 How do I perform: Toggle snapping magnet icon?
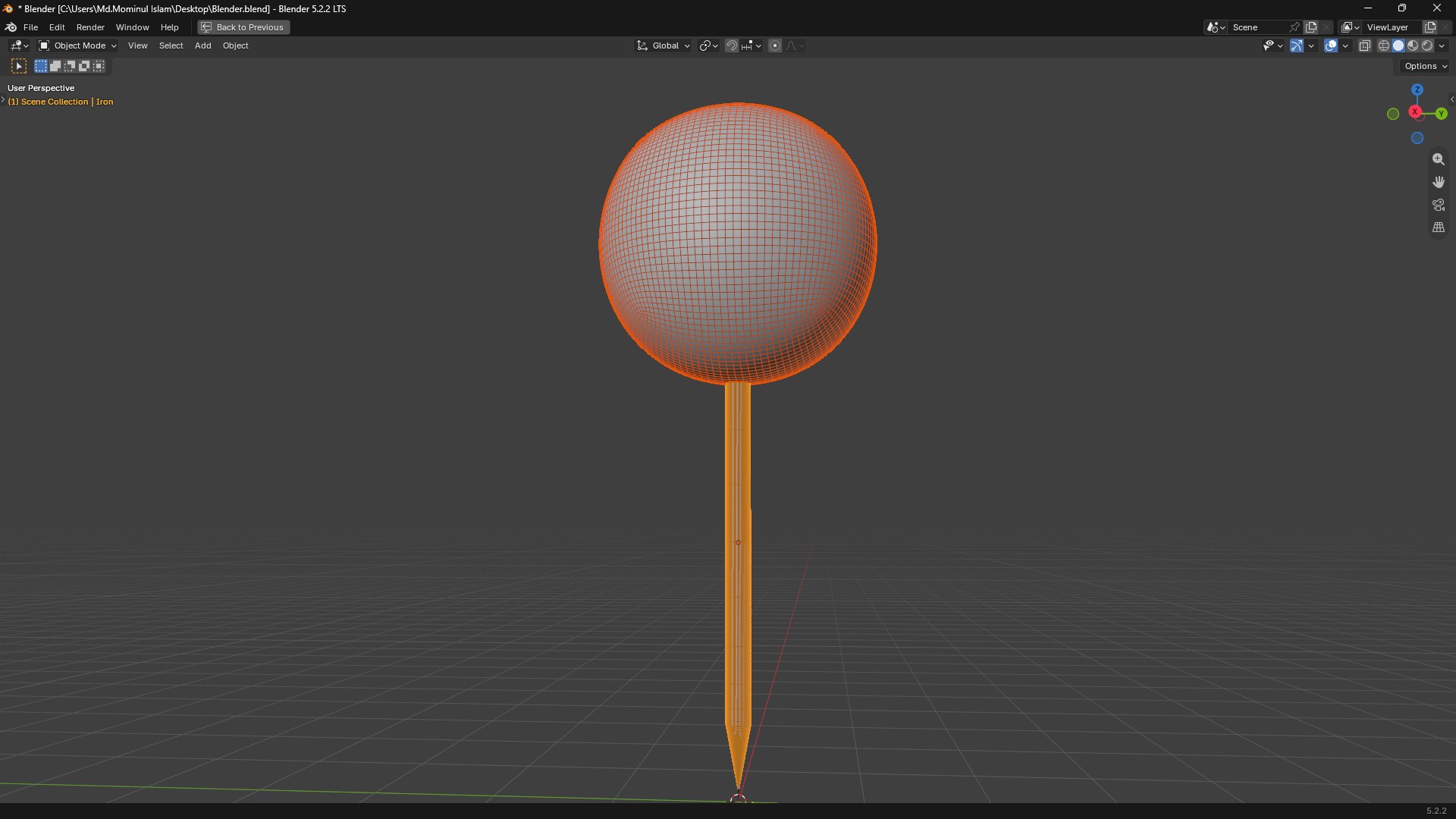pyautogui.click(x=731, y=45)
